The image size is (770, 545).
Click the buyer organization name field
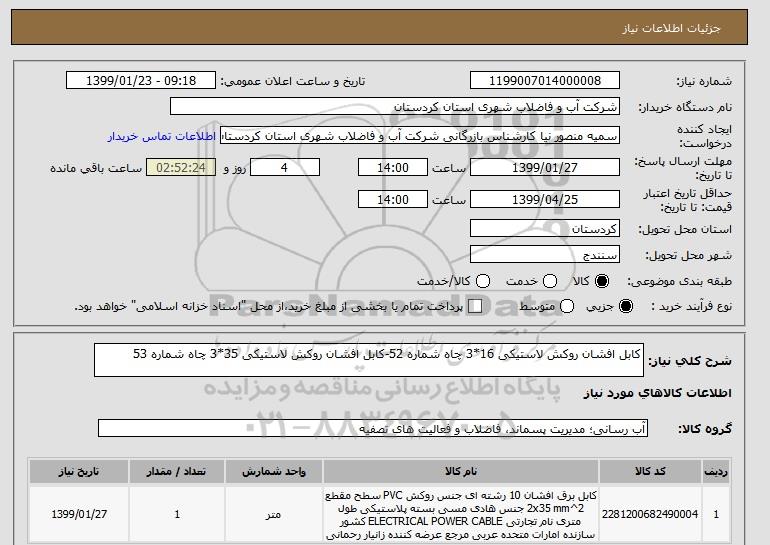[x=395, y=107]
